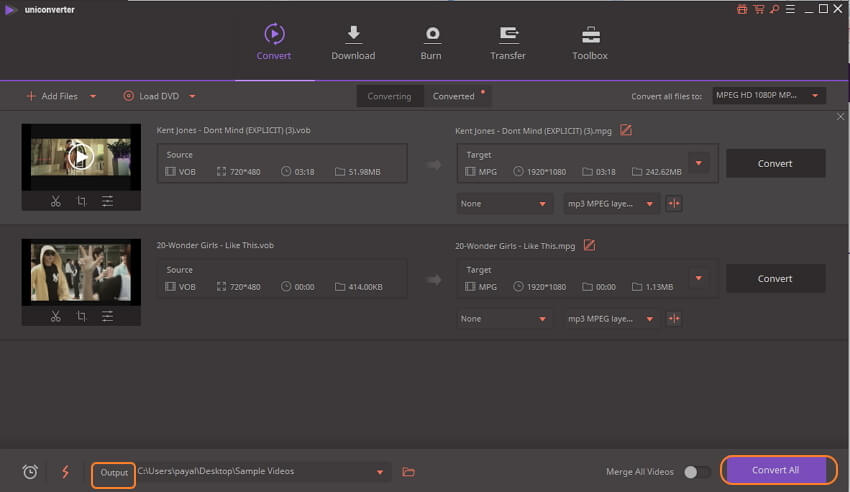Open effects settings for Kent Jones video

tap(107, 202)
